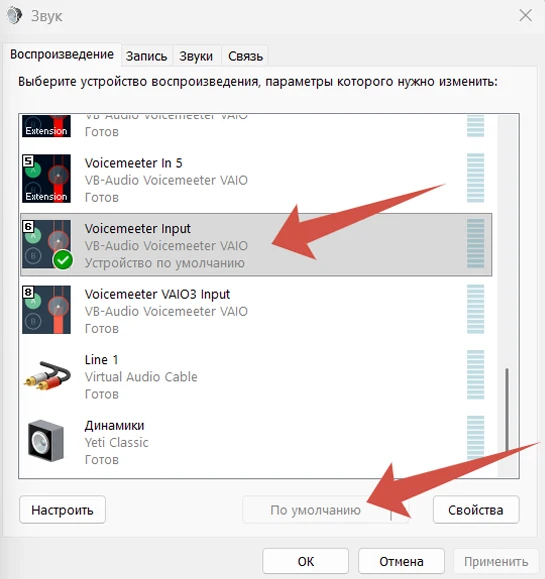Select the Динамики Yeti Classic speaker icon
The image size is (545, 579).
46,441
